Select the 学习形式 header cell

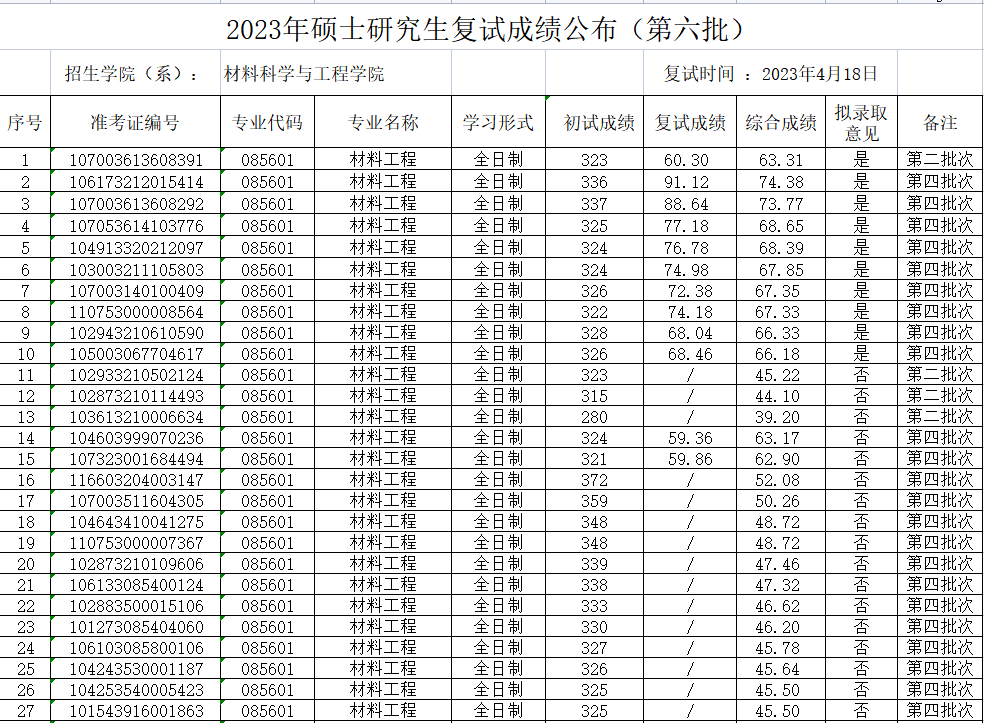498,123
